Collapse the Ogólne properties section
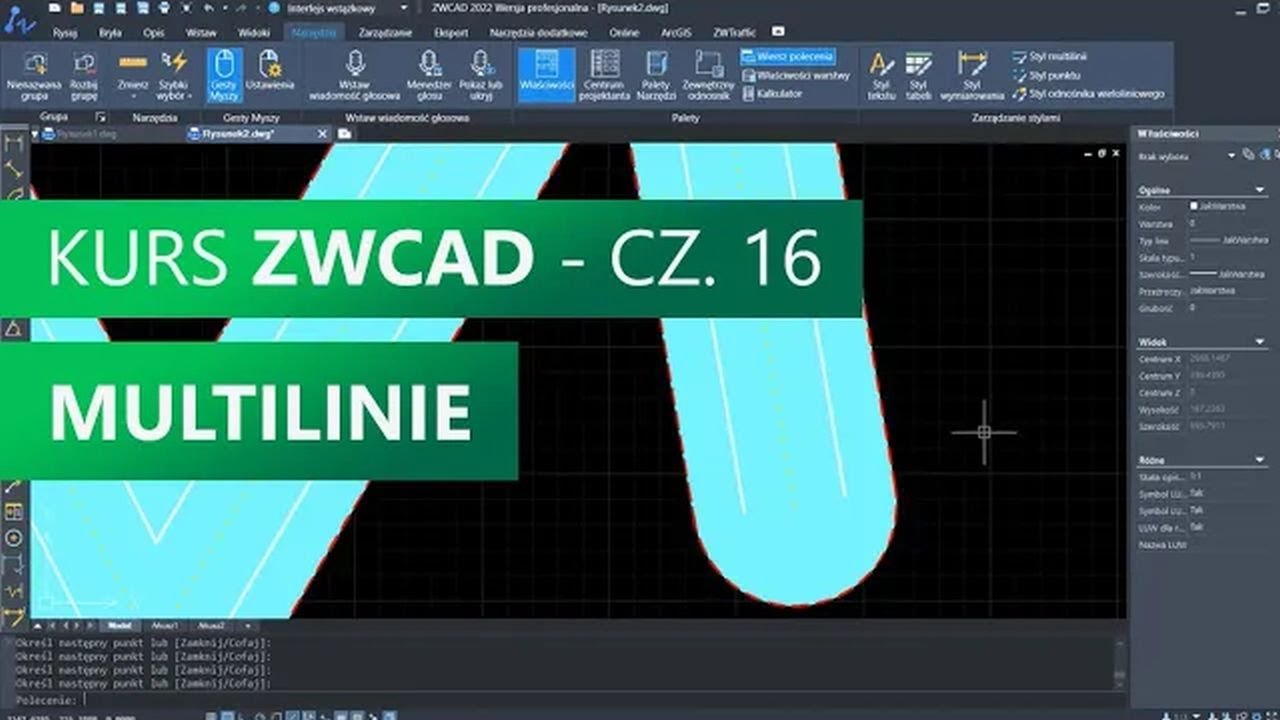Viewport: 1280px width, 720px height. [1259, 189]
